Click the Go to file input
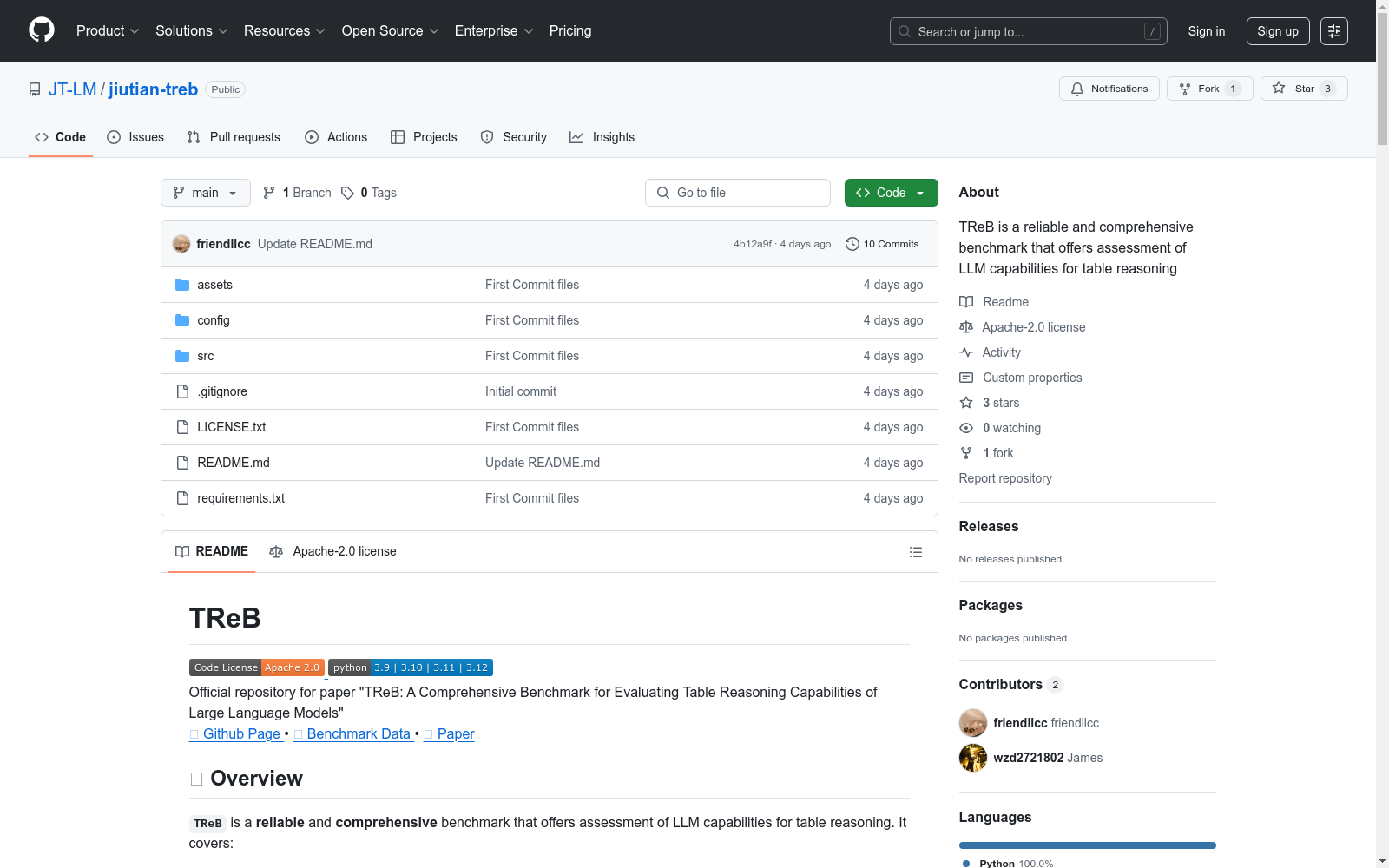The width and height of the screenshot is (1389, 868). click(x=738, y=193)
